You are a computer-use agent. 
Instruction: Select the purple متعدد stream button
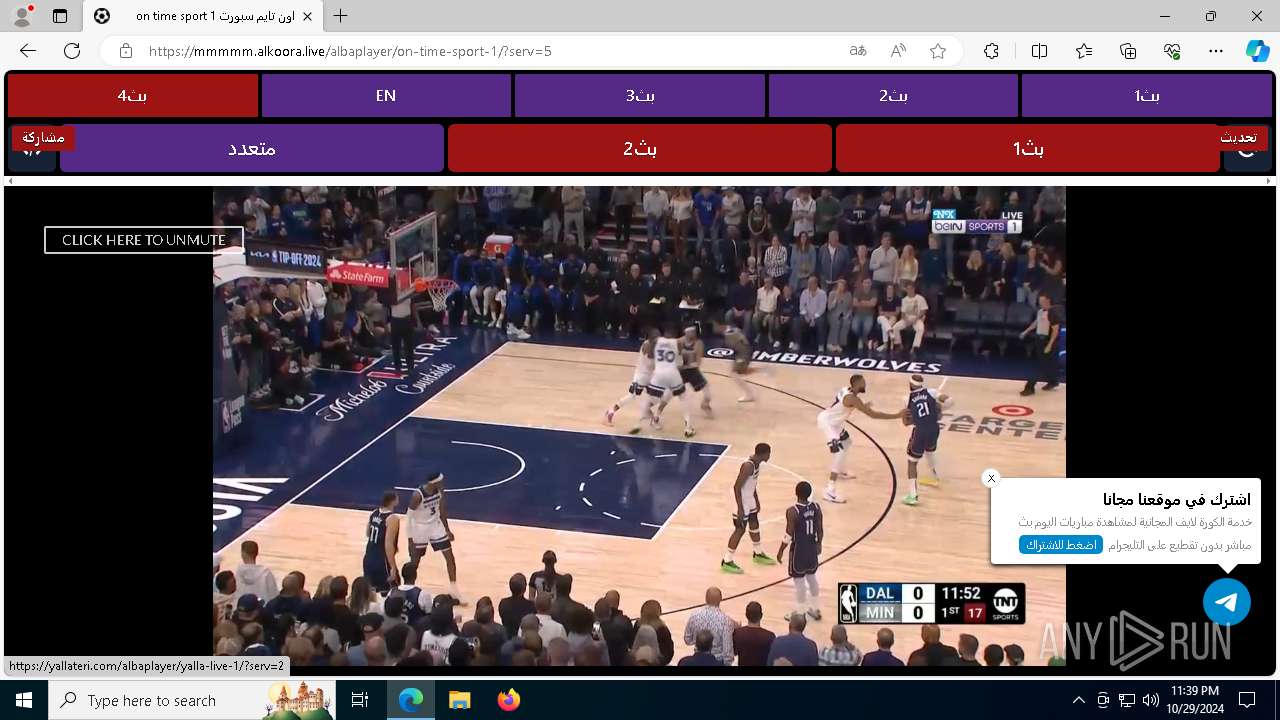pyautogui.click(x=252, y=148)
